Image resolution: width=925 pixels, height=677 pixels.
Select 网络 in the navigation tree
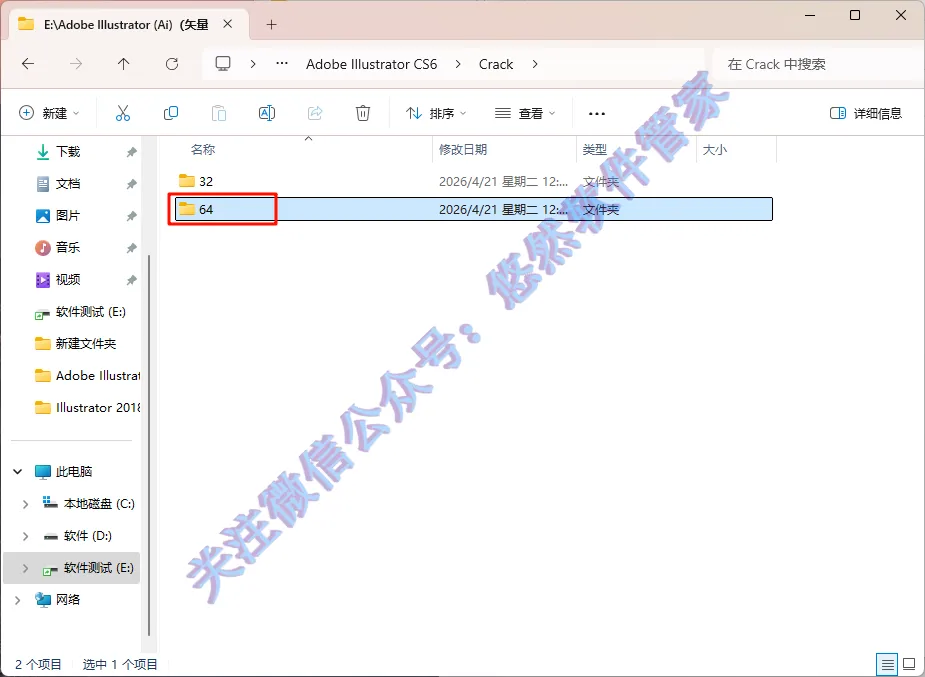point(58,600)
